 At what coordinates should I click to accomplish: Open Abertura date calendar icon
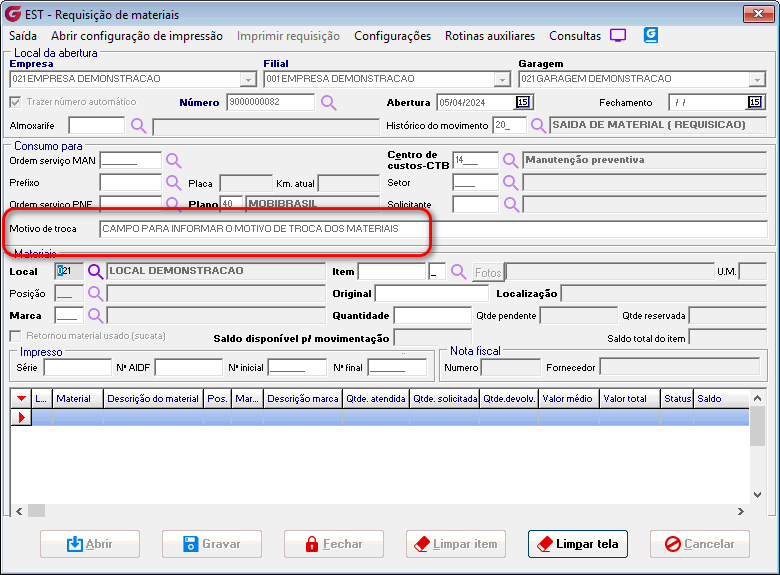click(x=523, y=102)
